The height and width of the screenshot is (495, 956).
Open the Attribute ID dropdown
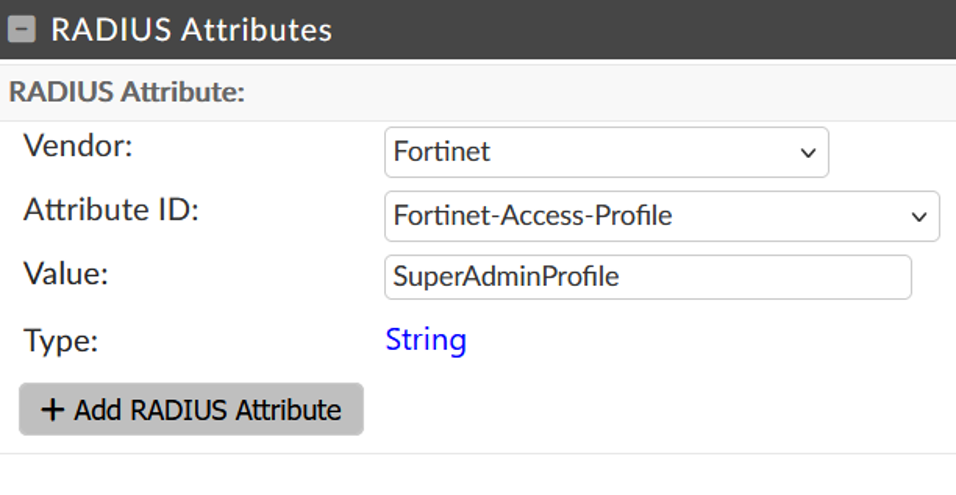point(662,216)
